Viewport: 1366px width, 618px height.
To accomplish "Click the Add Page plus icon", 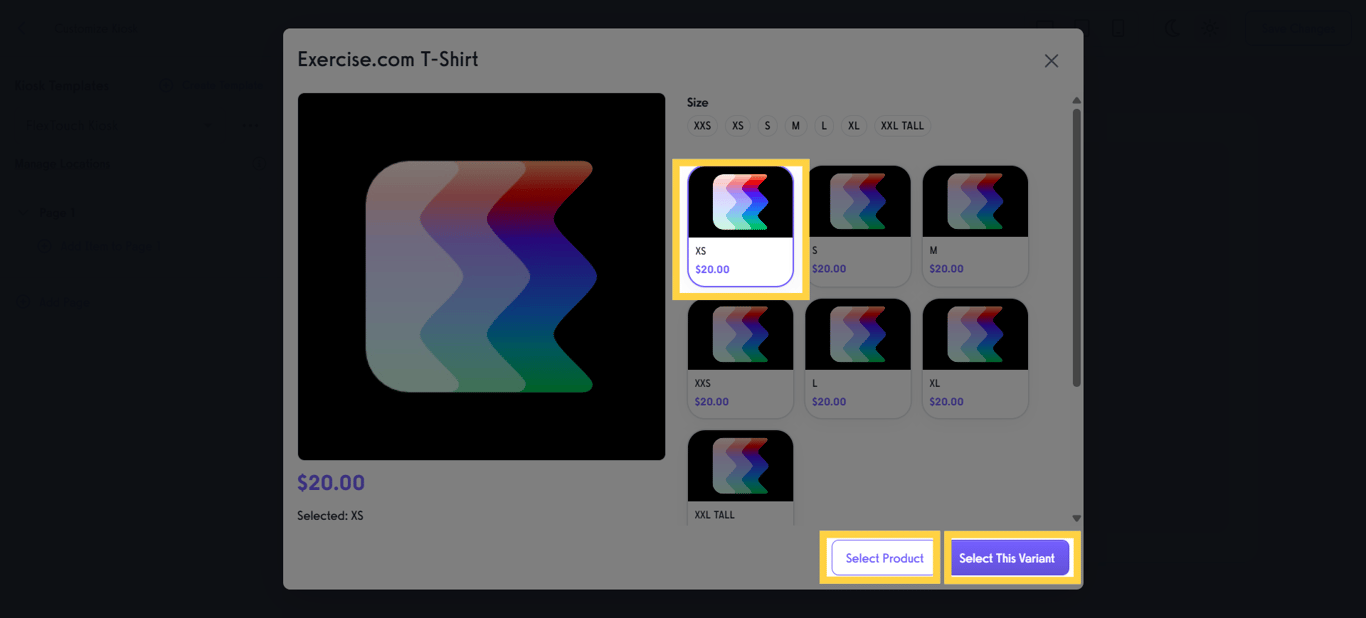I will (22, 302).
